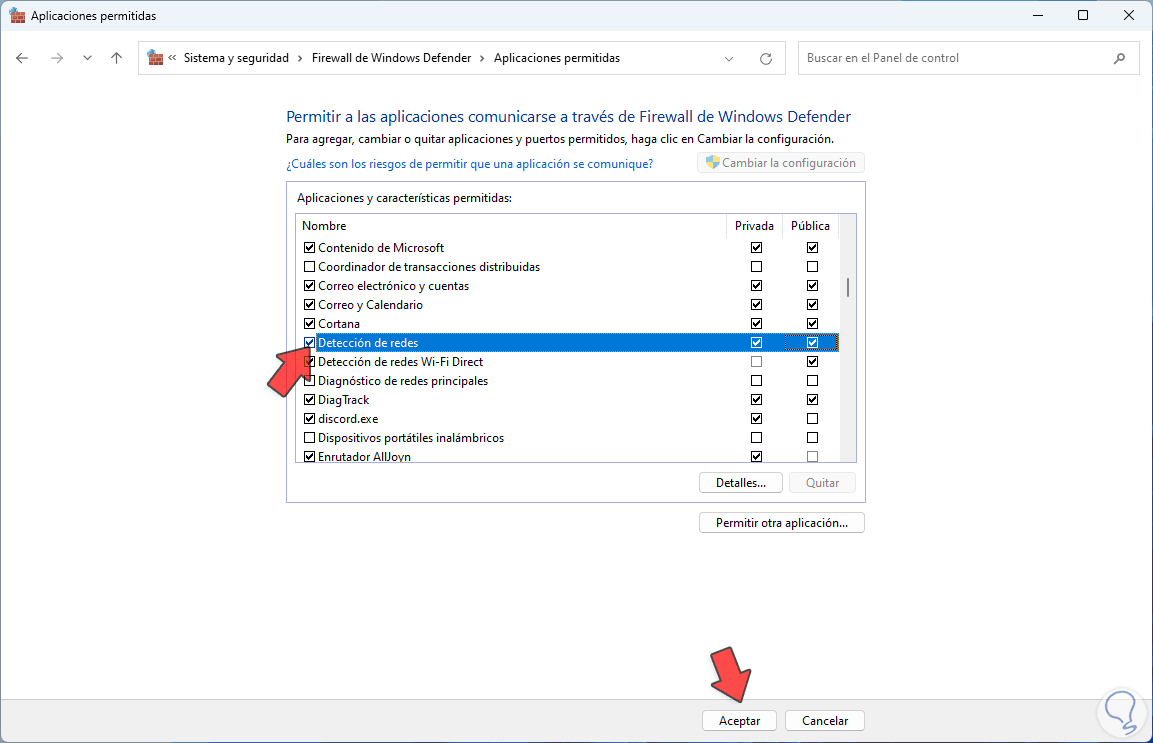Toggle Pública checkbox for DiagTrack
The height and width of the screenshot is (743, 1153).
coord(813,400)
